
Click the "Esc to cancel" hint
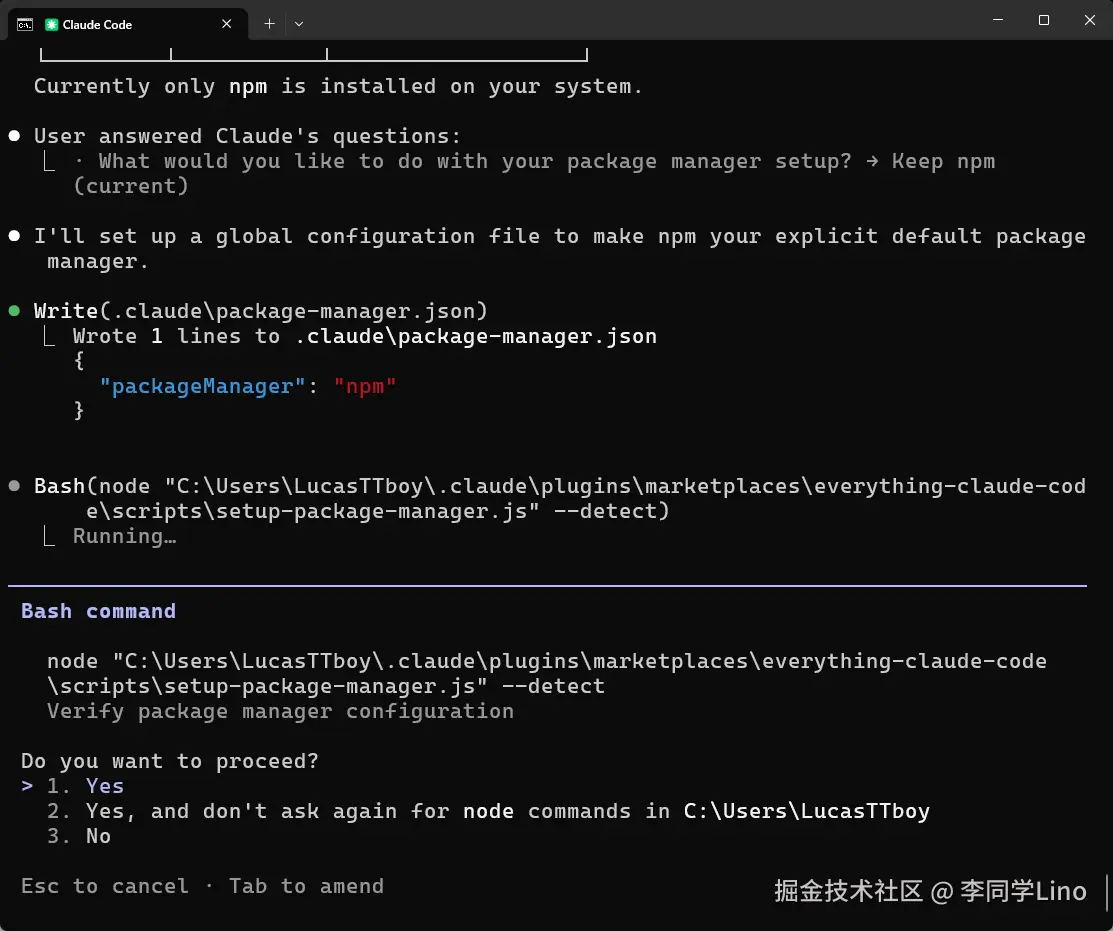point(104,886)
